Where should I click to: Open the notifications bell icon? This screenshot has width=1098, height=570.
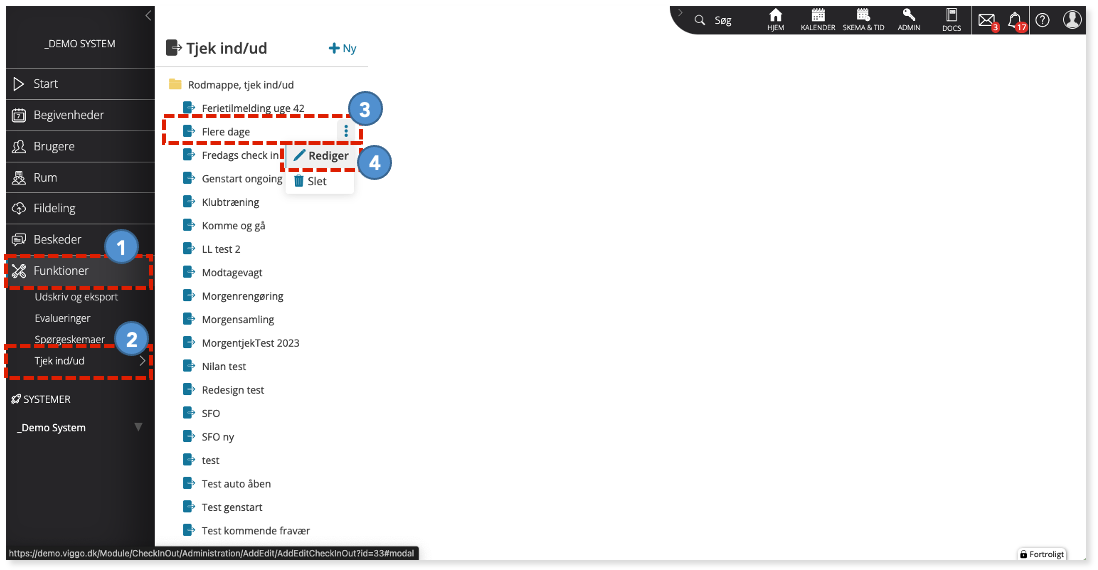pos(1016,21)
